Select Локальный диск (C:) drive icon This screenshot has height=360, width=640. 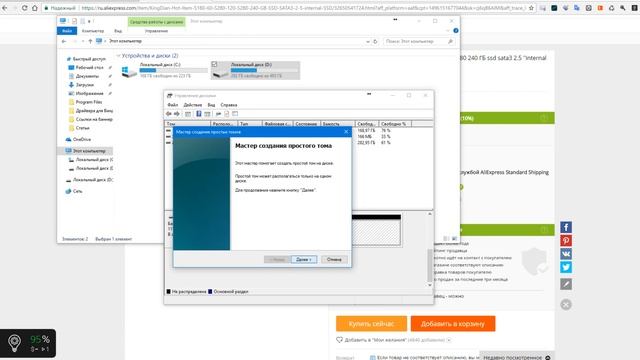129,71
